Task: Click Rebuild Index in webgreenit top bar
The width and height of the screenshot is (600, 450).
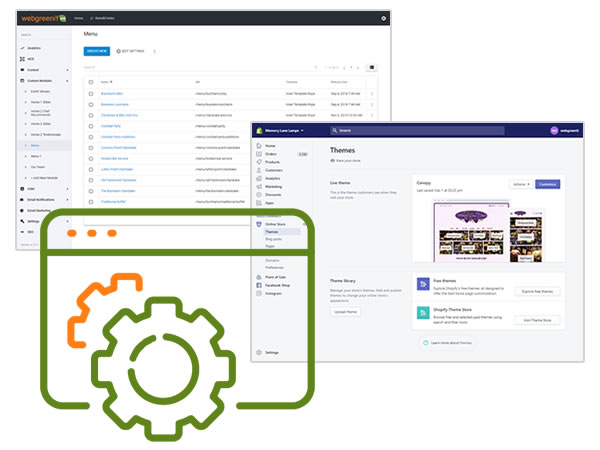Action: click(102, 18)
